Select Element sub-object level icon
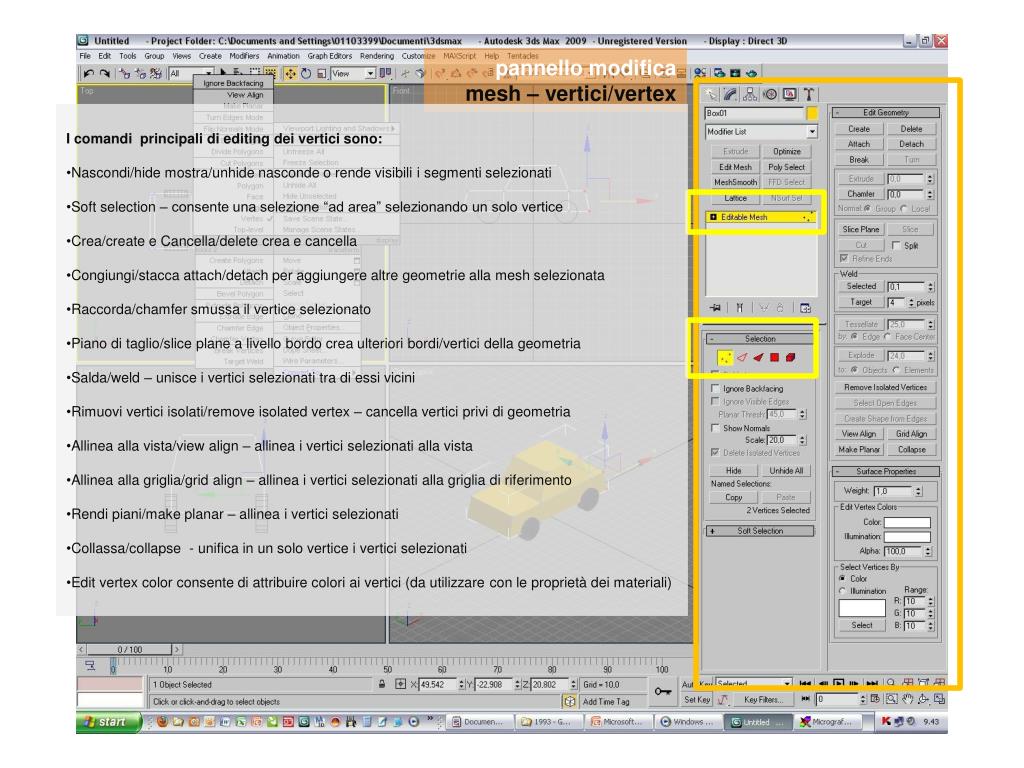 coord(790,357)
